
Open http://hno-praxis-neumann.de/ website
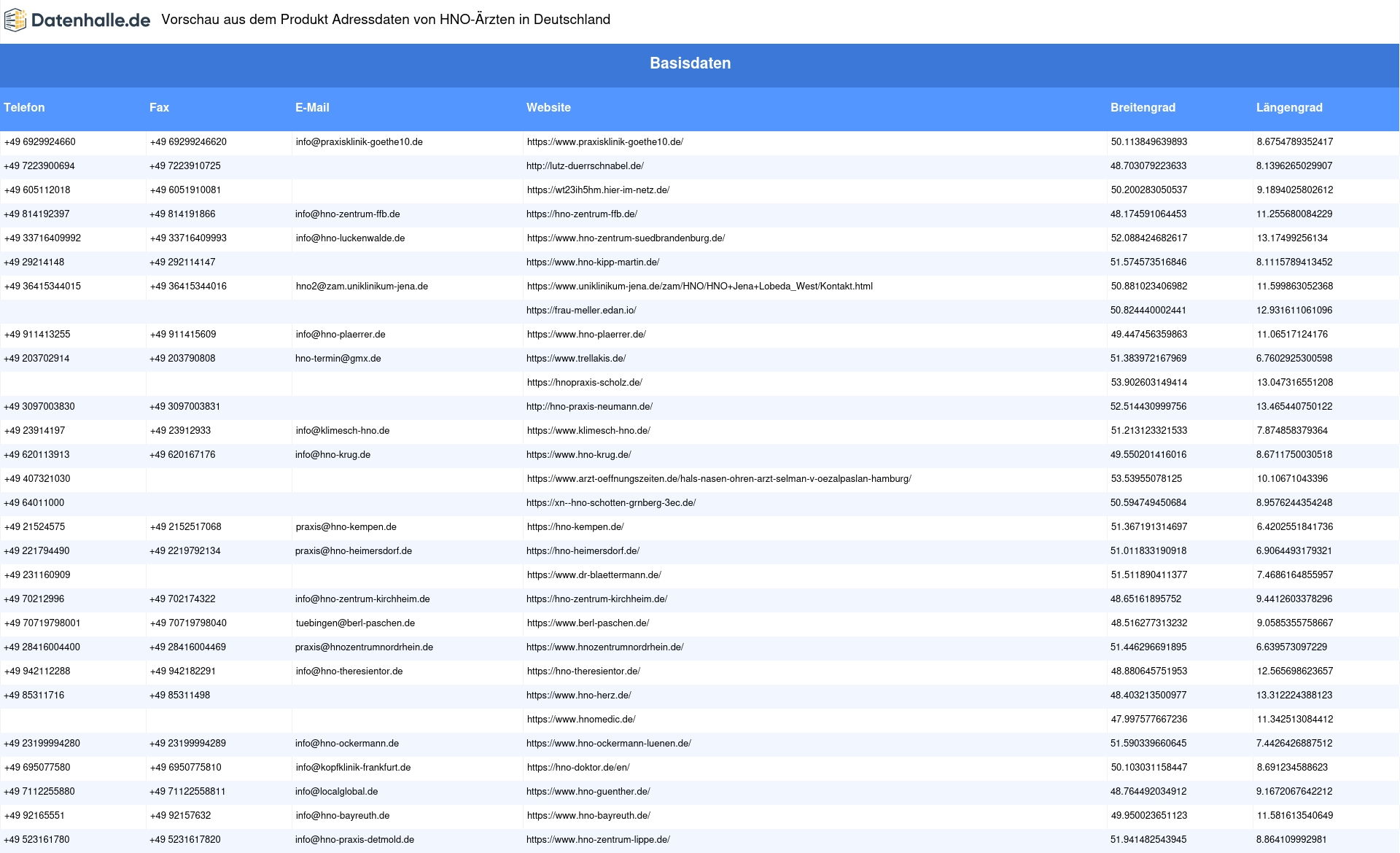click(x=589, y=407)
